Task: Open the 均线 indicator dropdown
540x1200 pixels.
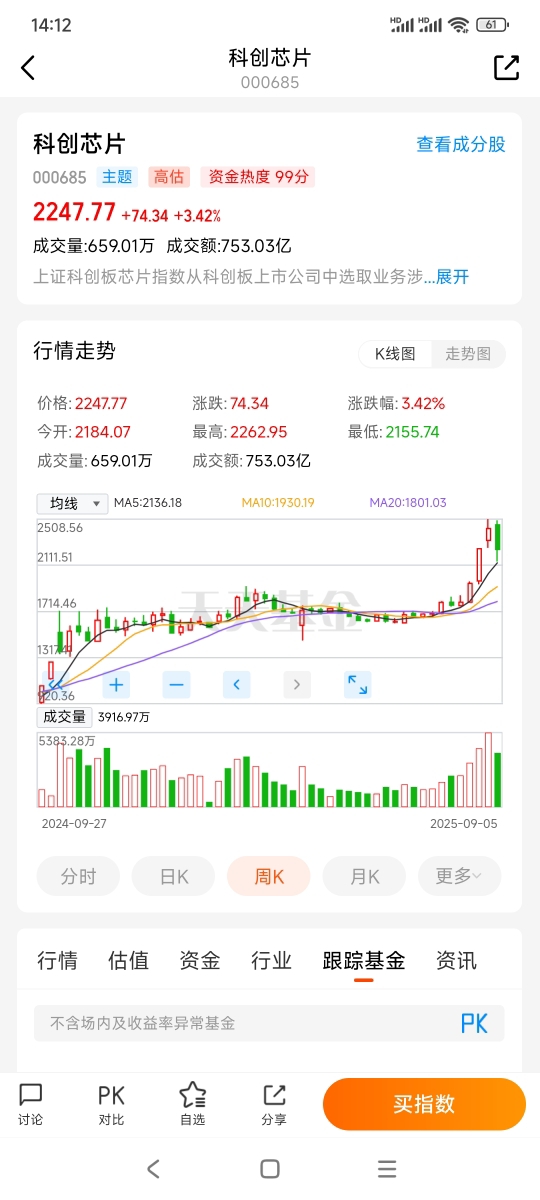Action: 72,504
